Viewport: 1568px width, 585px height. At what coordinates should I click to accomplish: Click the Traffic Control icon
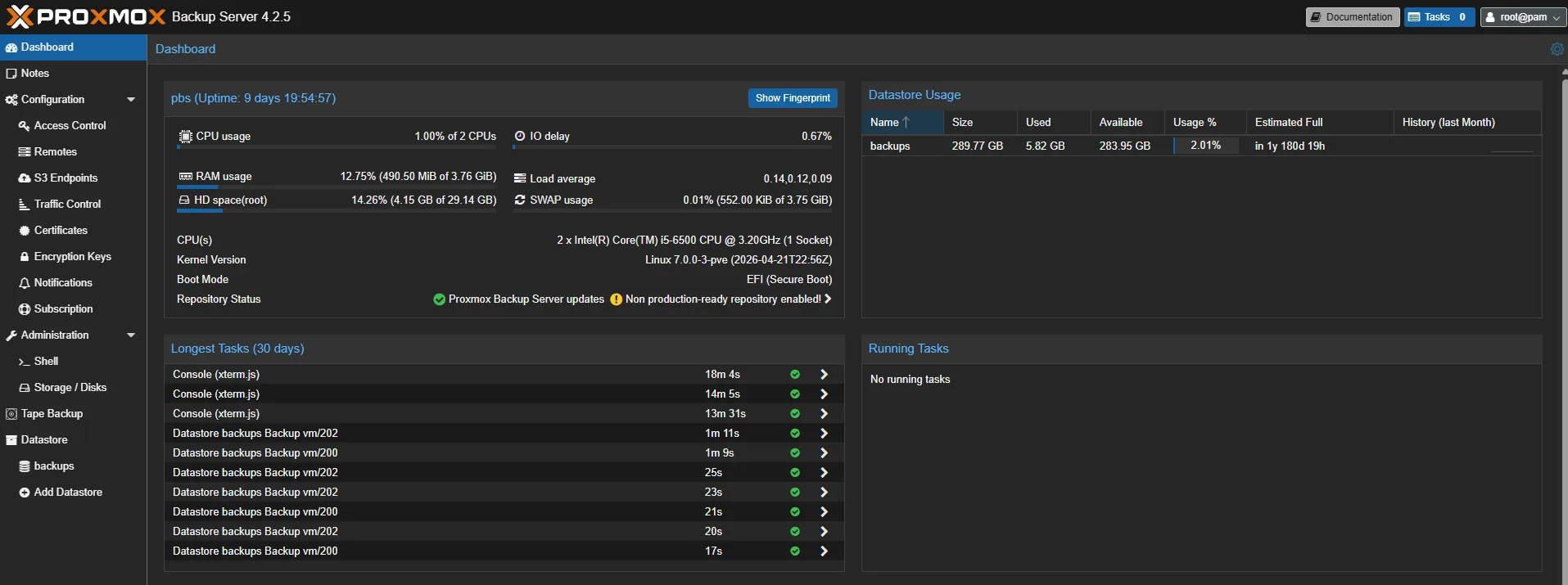tap(25, 205)
